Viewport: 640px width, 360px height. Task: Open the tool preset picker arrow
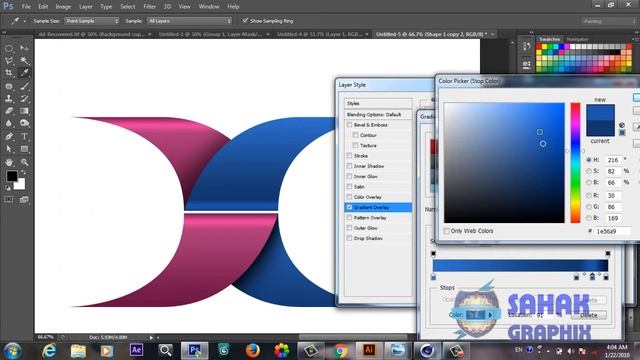pyautogui.click(x=24, y=21)
